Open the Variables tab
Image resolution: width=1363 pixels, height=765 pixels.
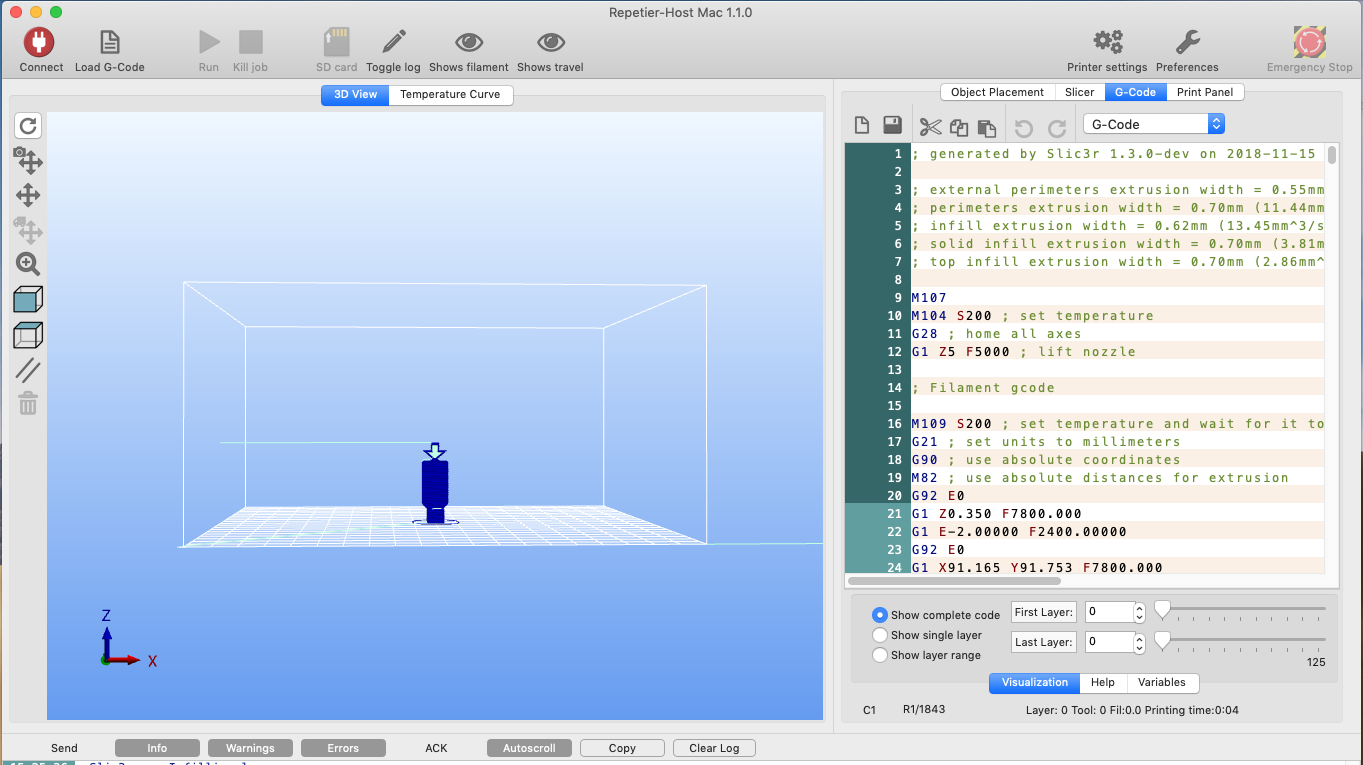(1162, 682)
